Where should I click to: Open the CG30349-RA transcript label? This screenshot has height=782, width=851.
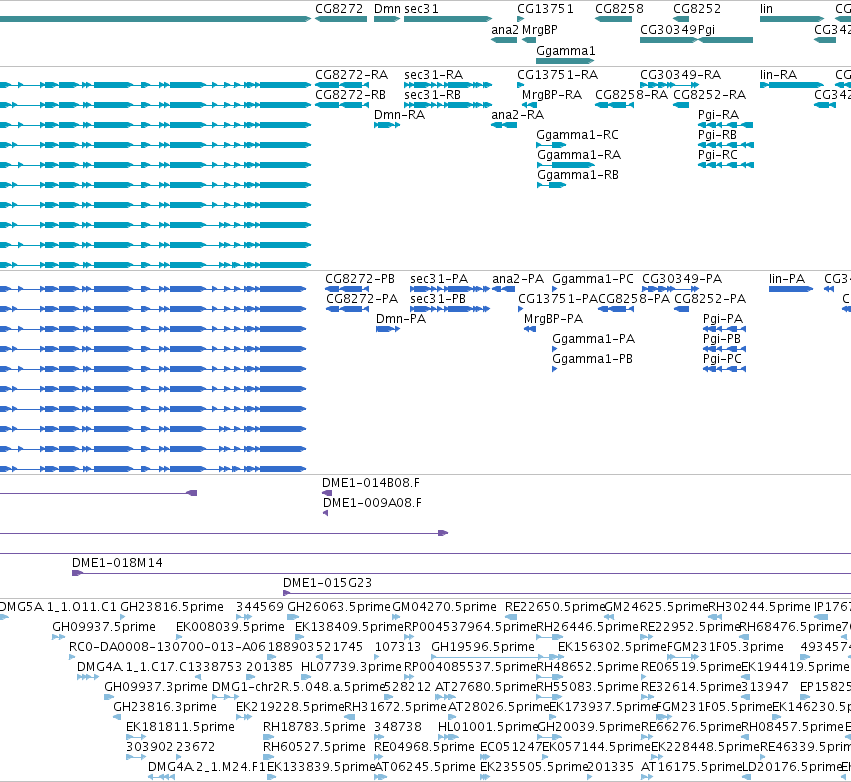681,75
